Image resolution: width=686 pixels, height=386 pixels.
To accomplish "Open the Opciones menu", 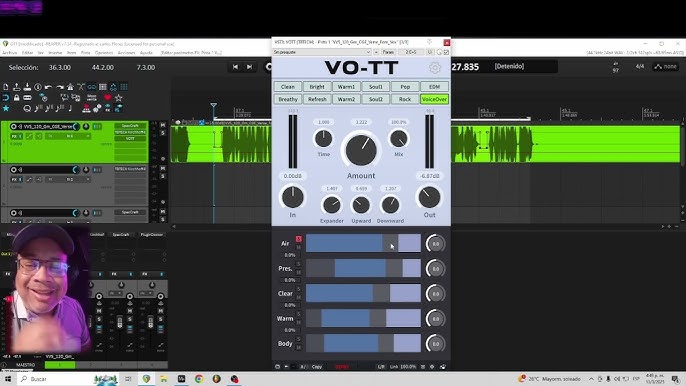I will tap(104, 53).
